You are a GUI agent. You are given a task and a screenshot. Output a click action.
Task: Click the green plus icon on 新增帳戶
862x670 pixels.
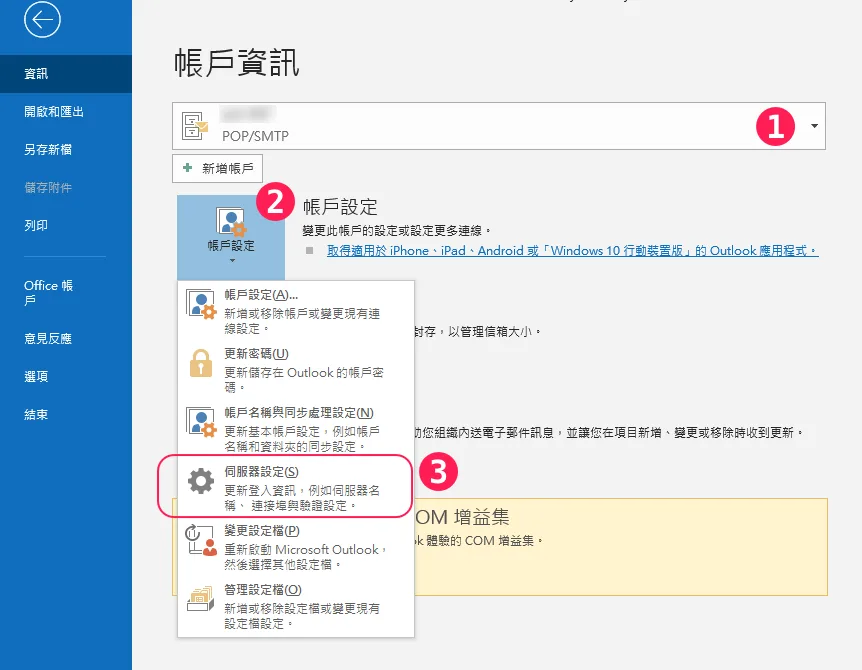click(187, 169)
